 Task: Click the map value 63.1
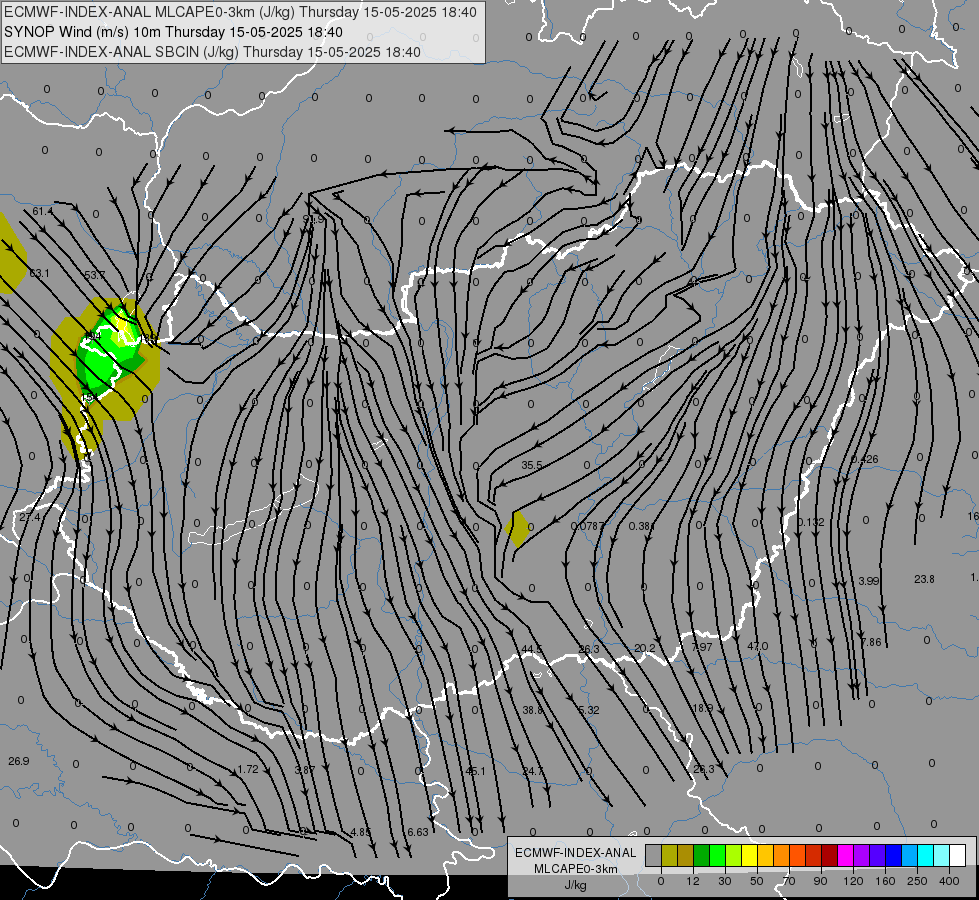[x=39, y=273]
